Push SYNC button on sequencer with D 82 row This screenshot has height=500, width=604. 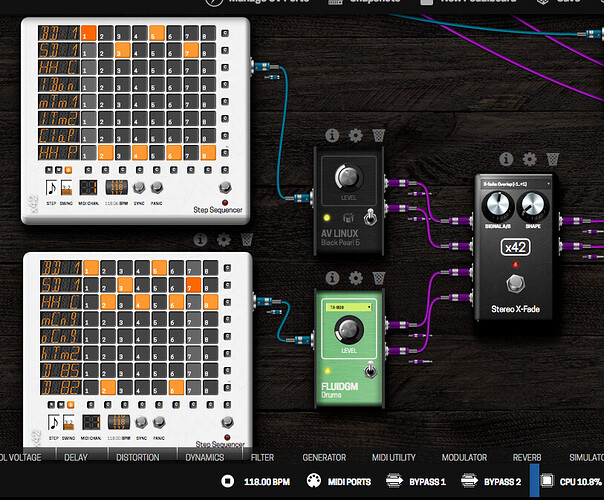[x=141, y=423]
